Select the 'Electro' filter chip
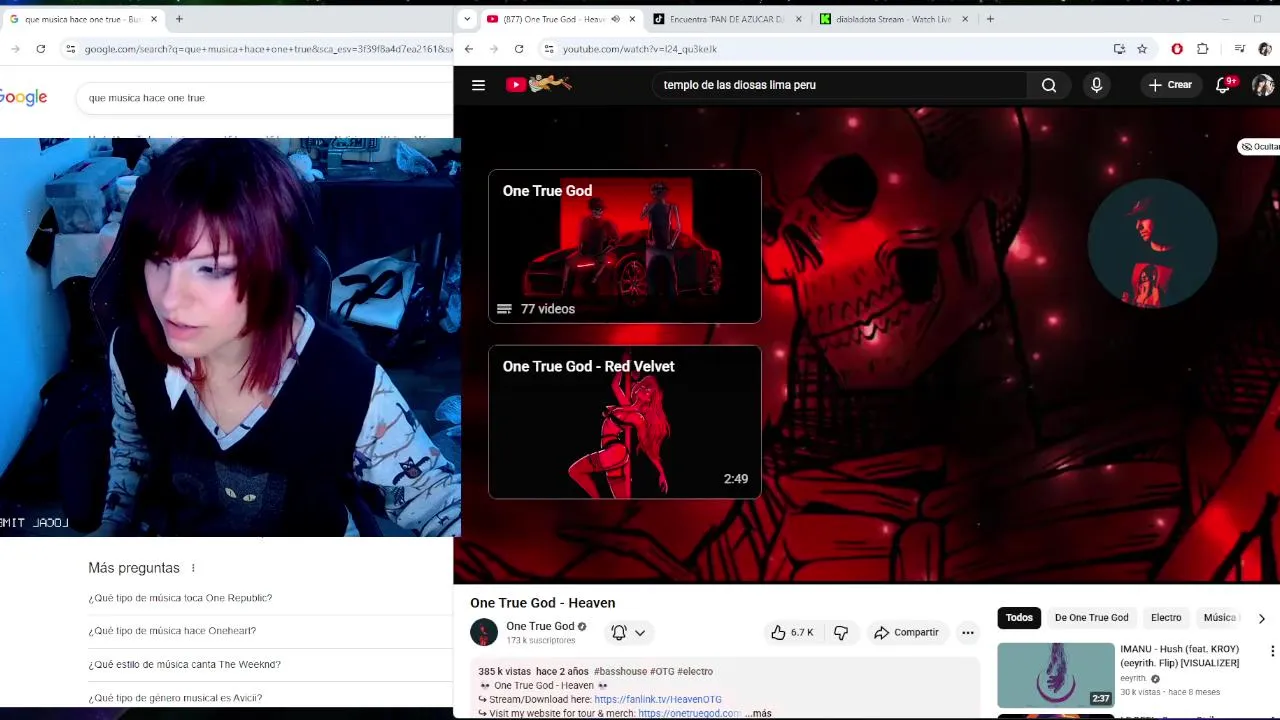1280x720 pixels. [x=1166, y=618]
